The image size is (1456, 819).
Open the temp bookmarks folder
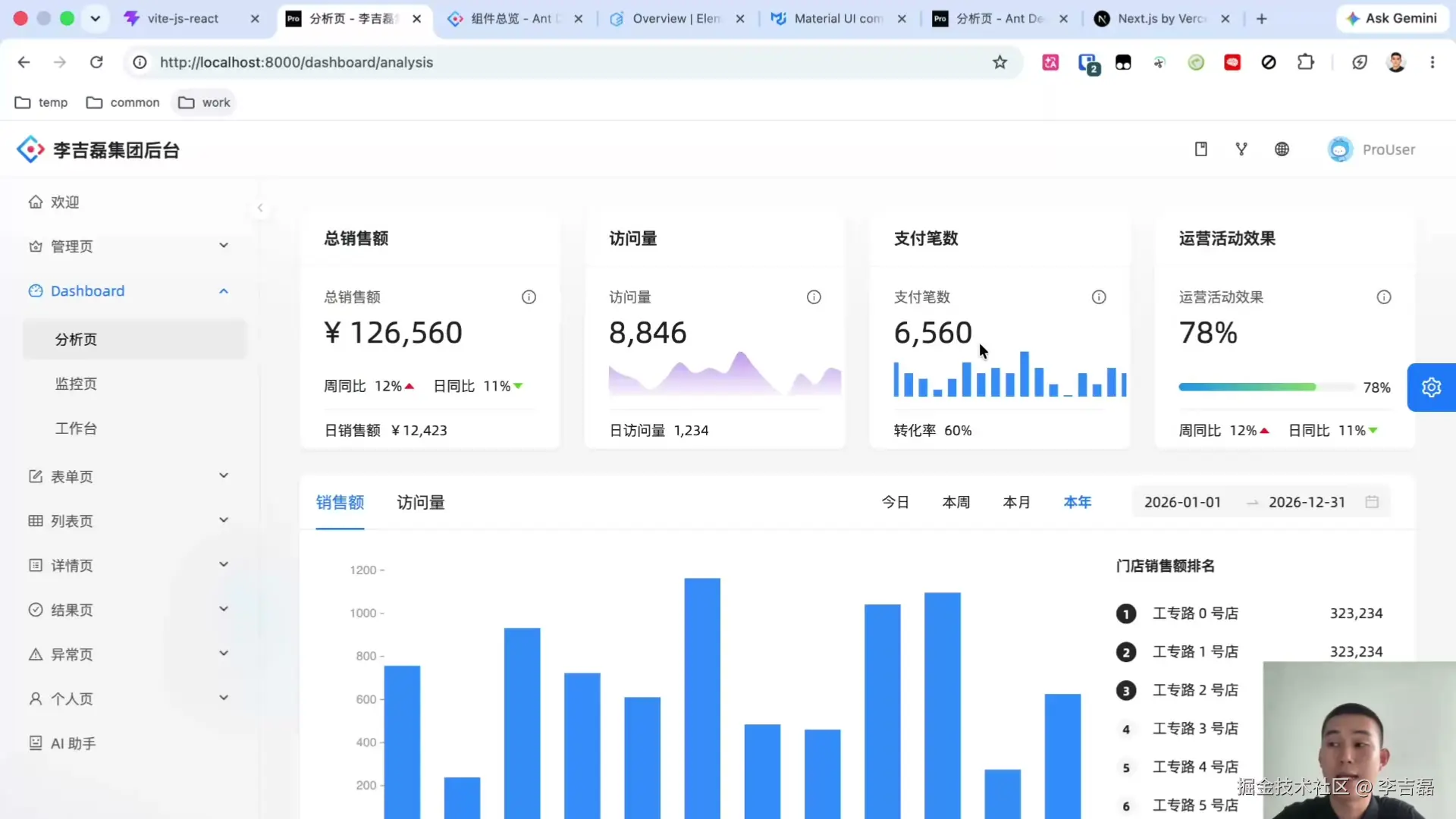[42, 102]
